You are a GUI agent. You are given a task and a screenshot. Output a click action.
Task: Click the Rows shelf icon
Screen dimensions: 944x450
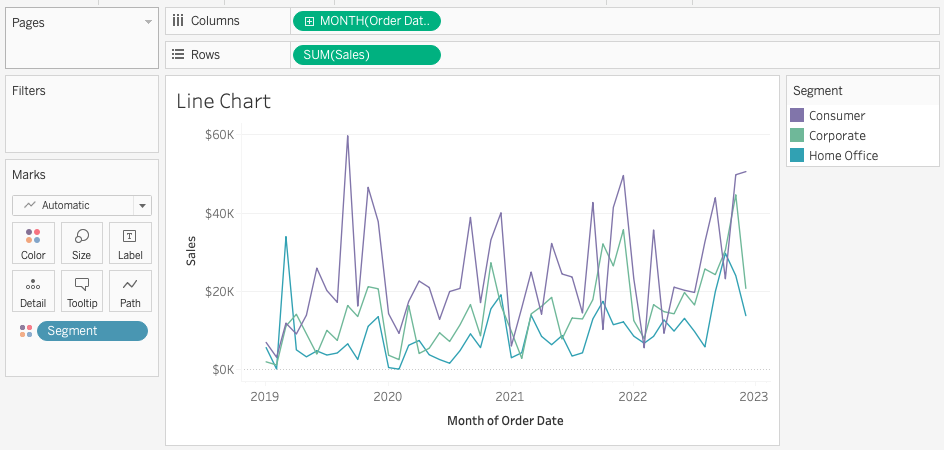click(178, 55)
